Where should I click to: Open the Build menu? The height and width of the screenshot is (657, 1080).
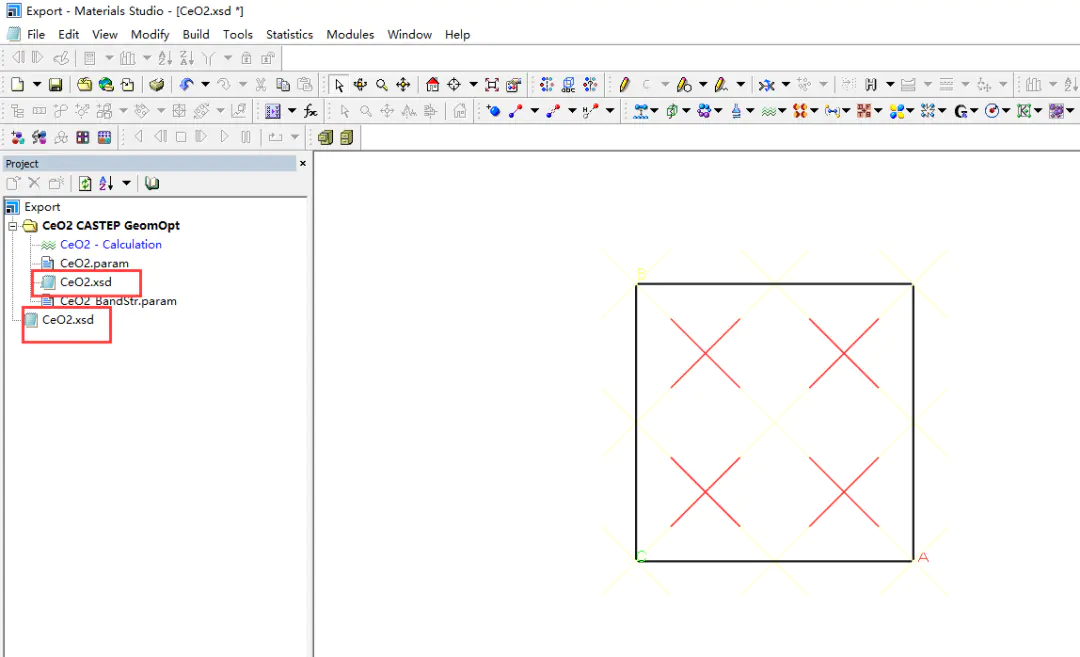(196, 34)
